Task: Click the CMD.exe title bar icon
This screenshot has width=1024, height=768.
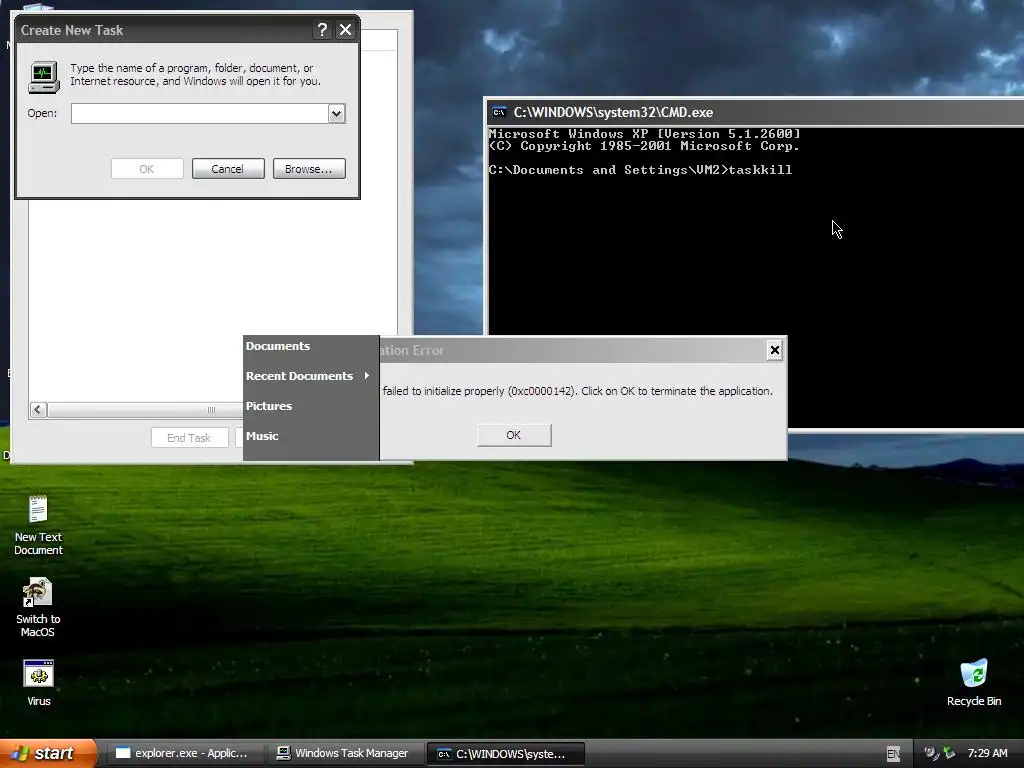Action: pos(499,112)
